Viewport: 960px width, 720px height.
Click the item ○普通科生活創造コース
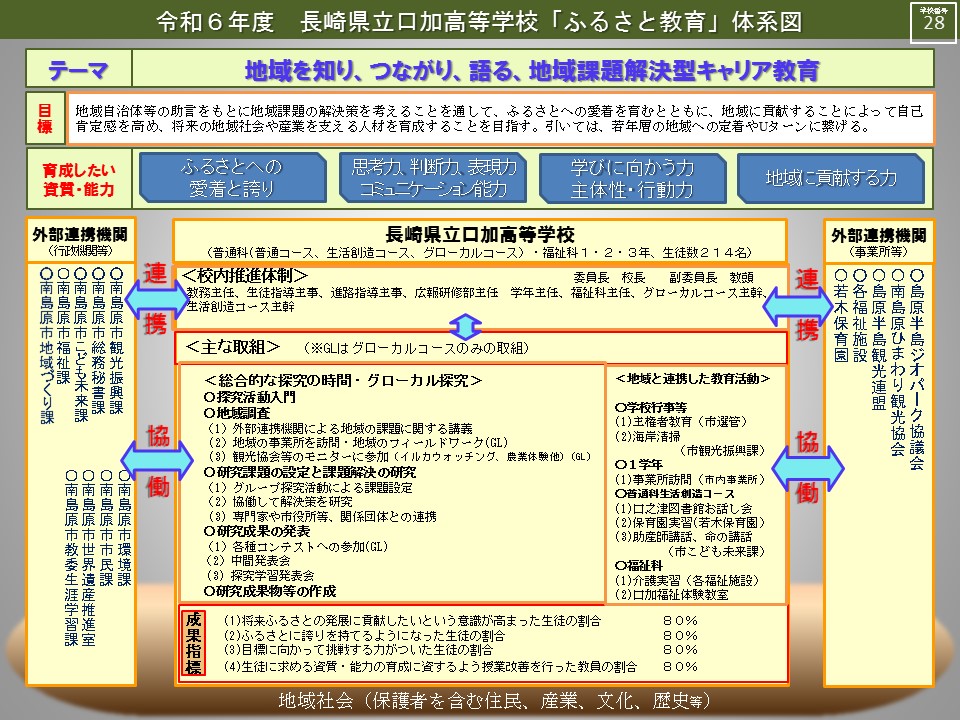pos(675,493)
